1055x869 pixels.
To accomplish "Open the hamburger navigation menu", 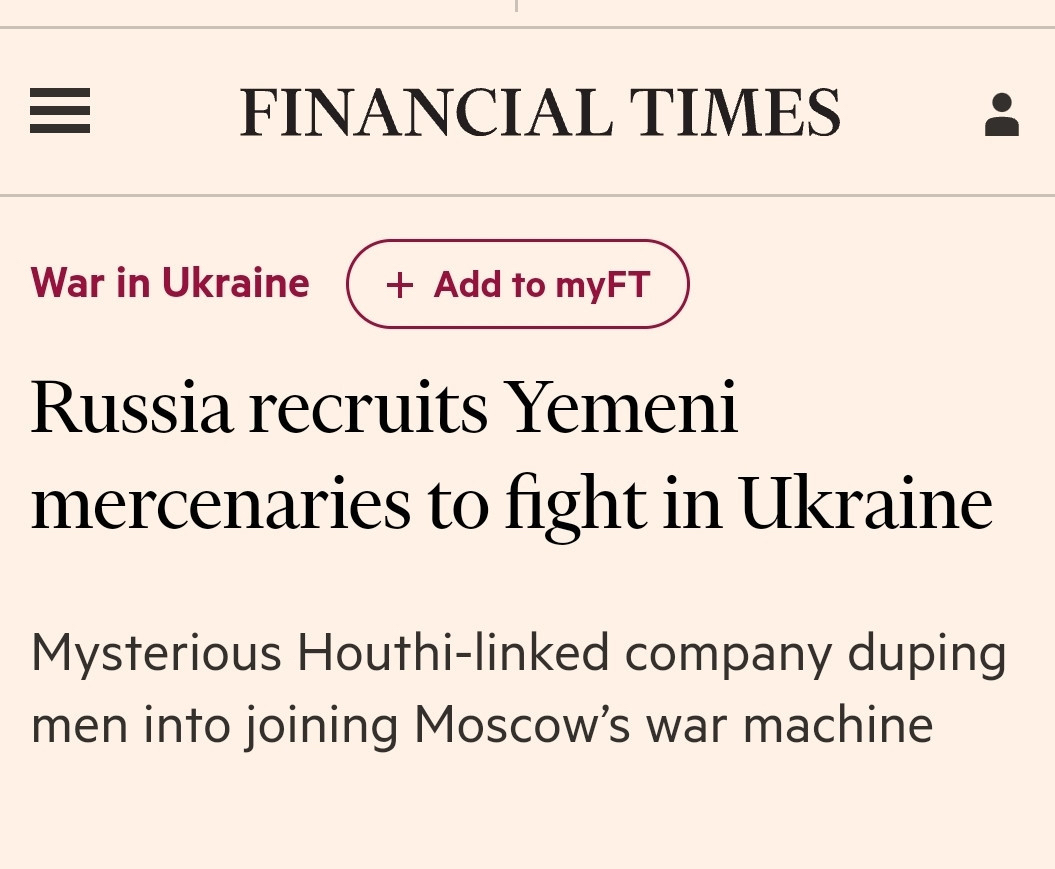I will [60, 111].
